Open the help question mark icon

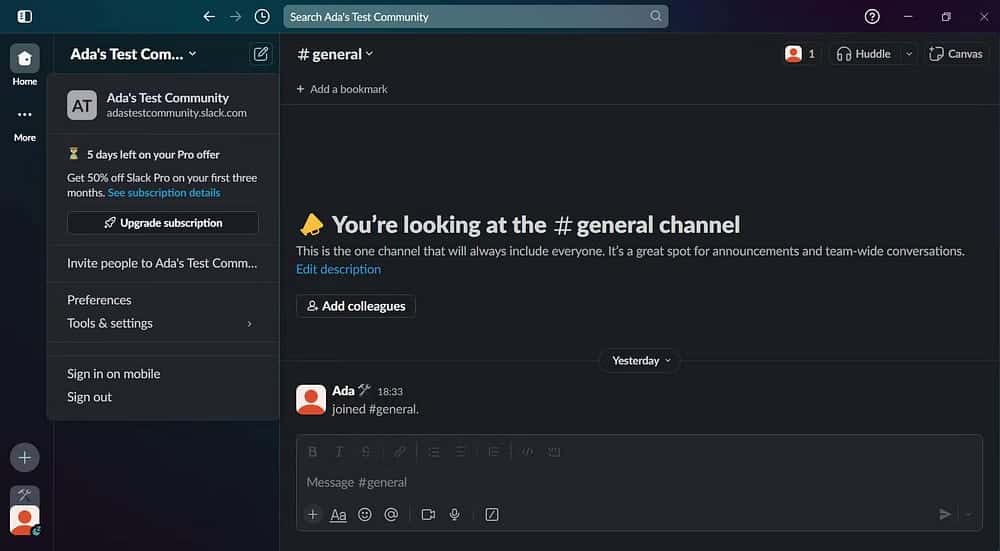tap(872, 17)
